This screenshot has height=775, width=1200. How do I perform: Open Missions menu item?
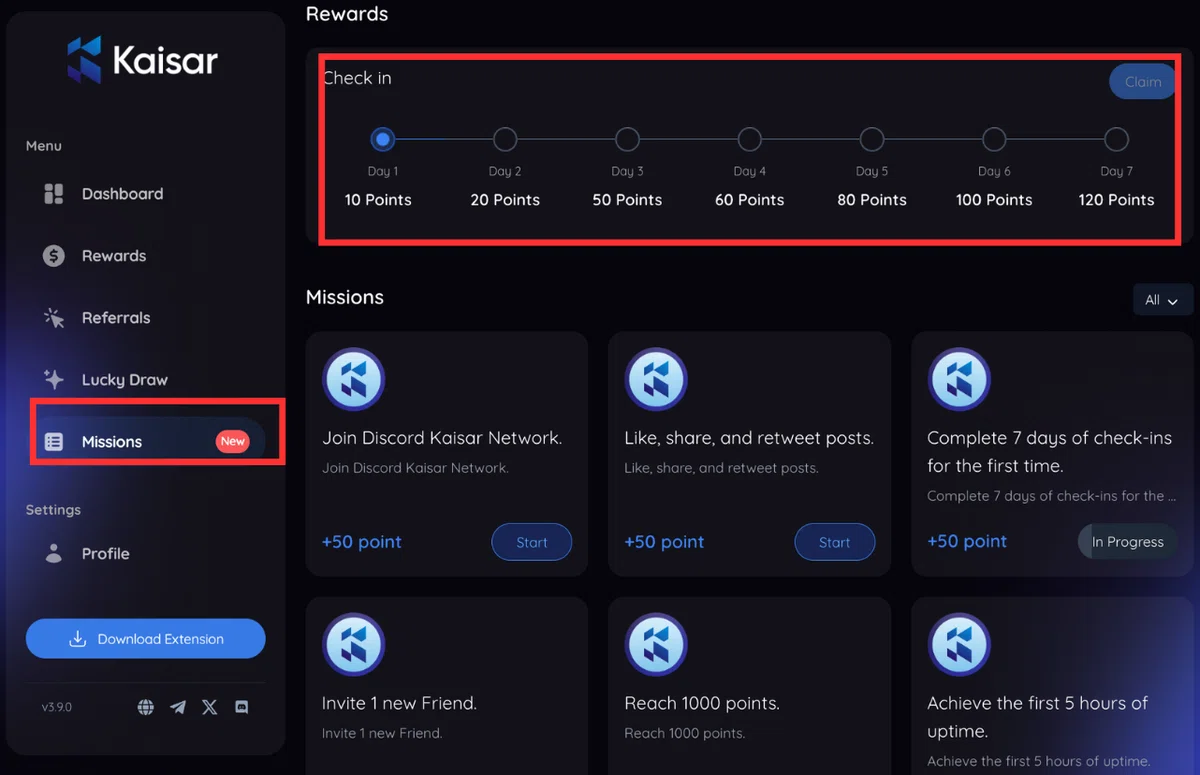click(x=146, y=442)
